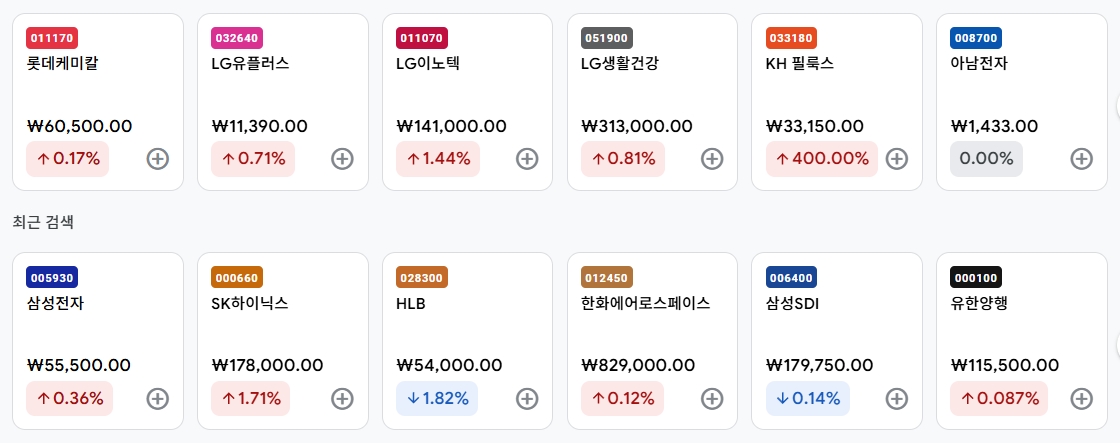Click the 아남전자 0.00% change chip
Screen dimensions: 1120x443
click(x=986, y=159)
